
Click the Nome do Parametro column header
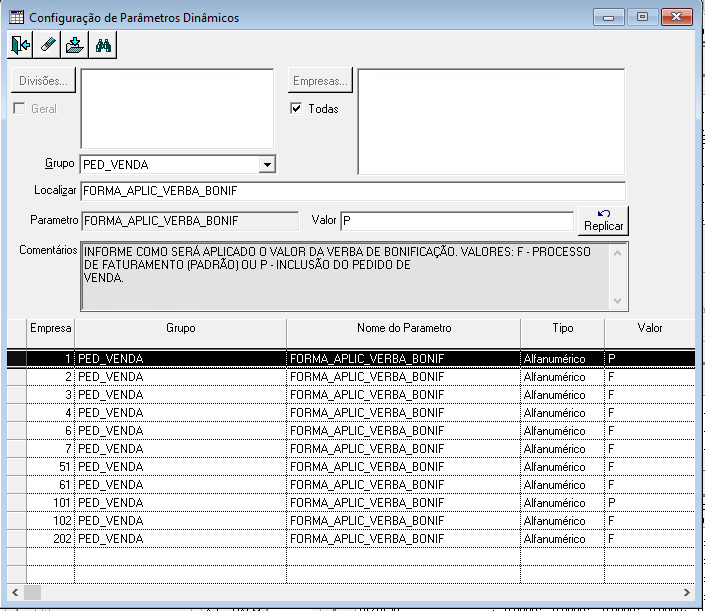pos(403,333)
